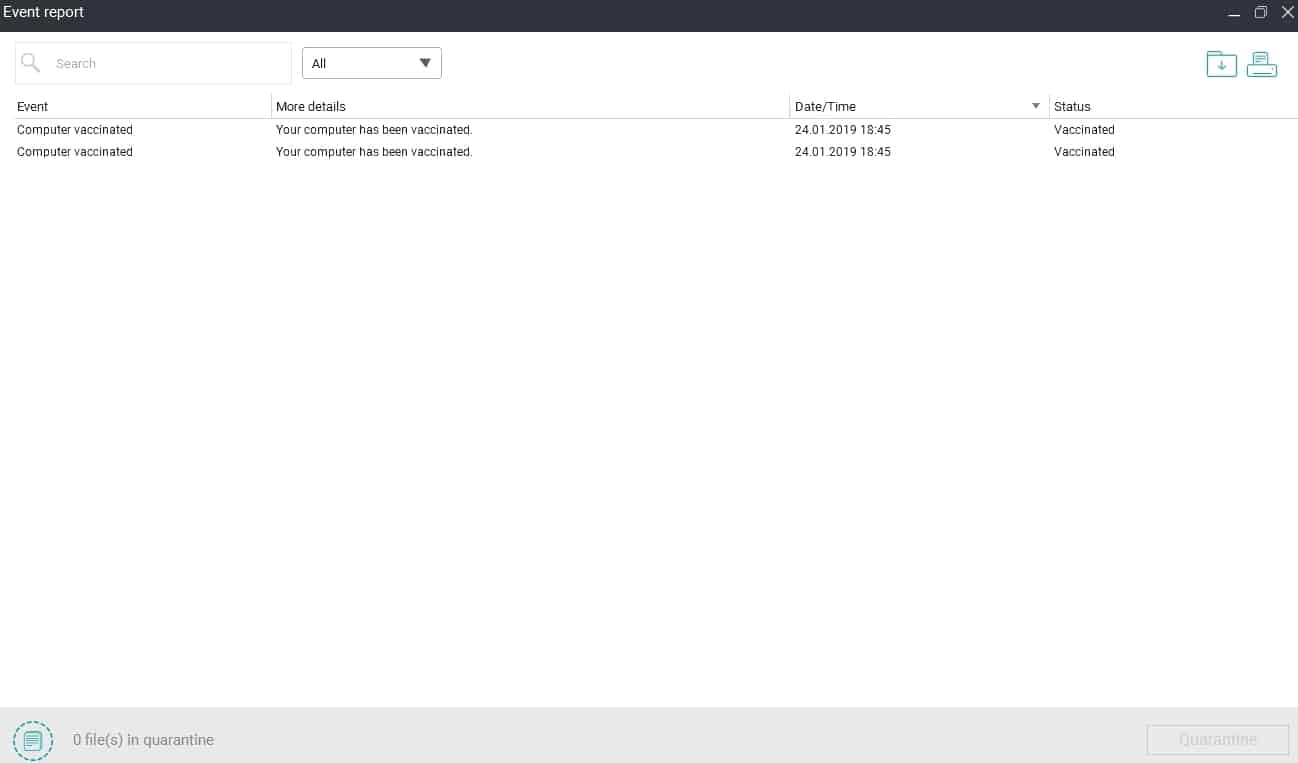The height and width of the screenshot is (763, 1298).
Task: Sort by the Status column header
Action: (1072, 106)
